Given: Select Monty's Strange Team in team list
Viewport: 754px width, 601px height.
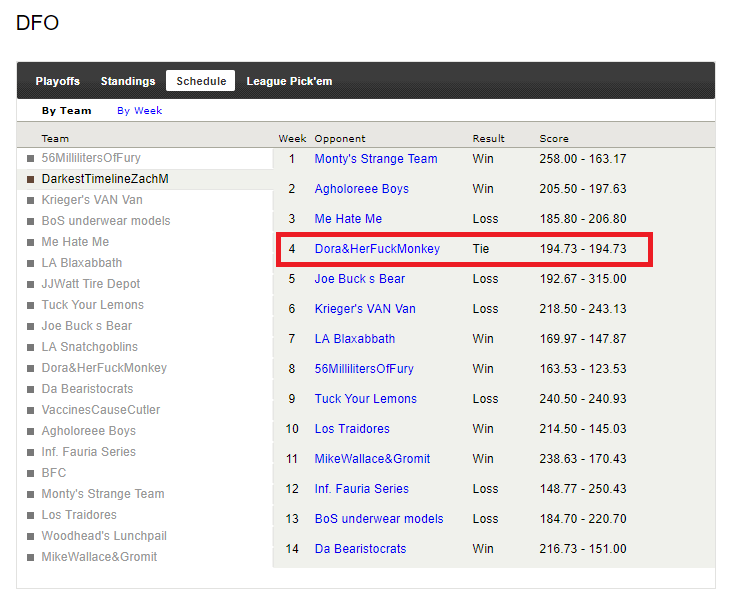Looking at the screenshot, I should pos(103,494).
